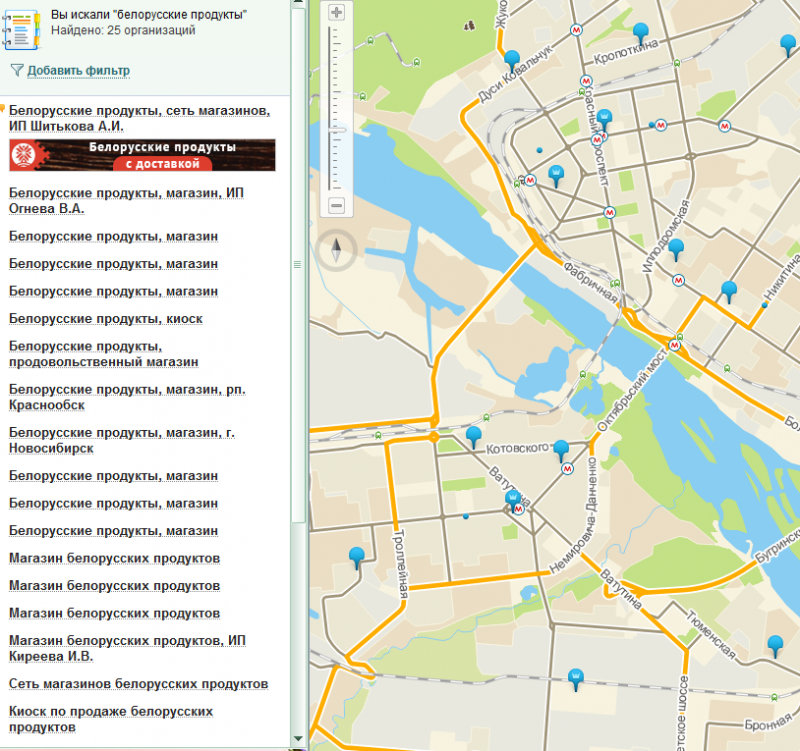
Task: Click the map zoom level slider track
Action: (336, 110)
